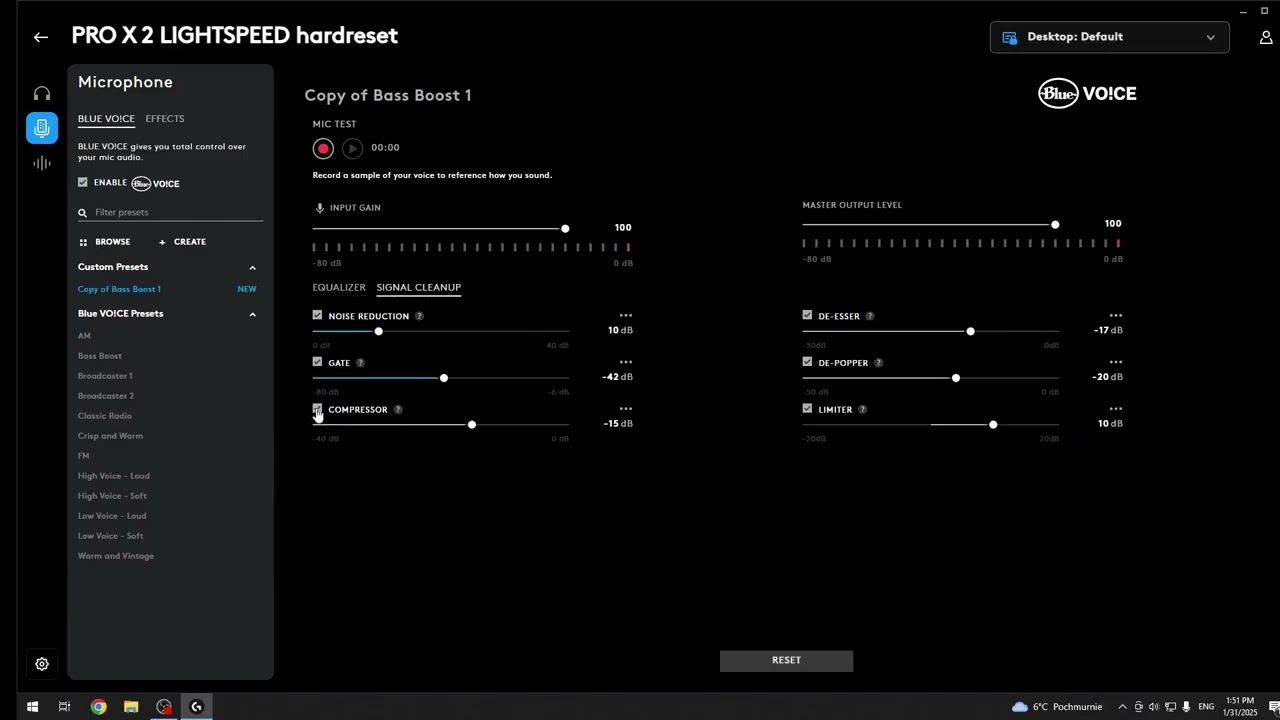Click the RESET button

[786, 660]
